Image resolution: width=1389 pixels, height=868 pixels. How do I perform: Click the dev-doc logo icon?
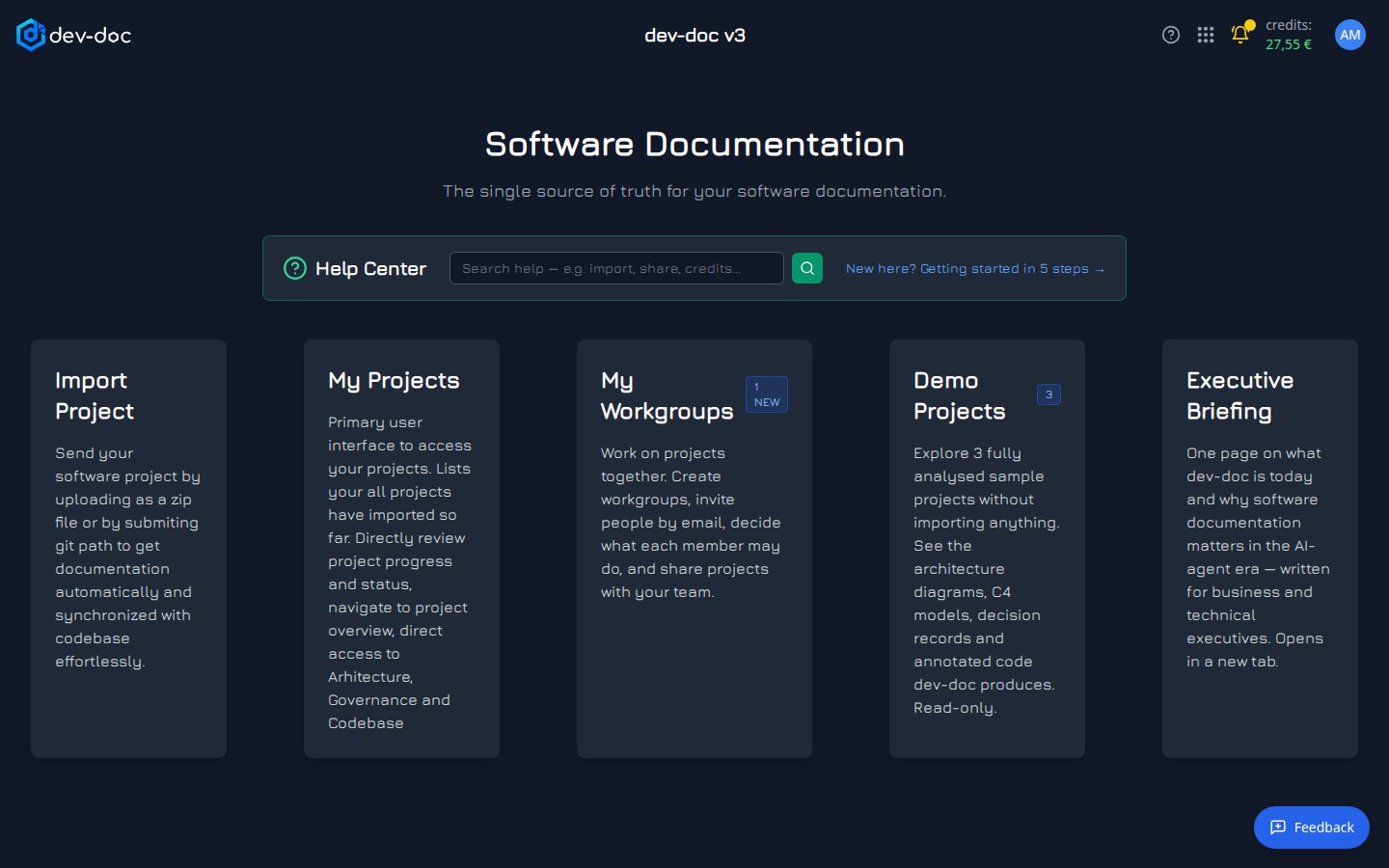coord(30,35)
